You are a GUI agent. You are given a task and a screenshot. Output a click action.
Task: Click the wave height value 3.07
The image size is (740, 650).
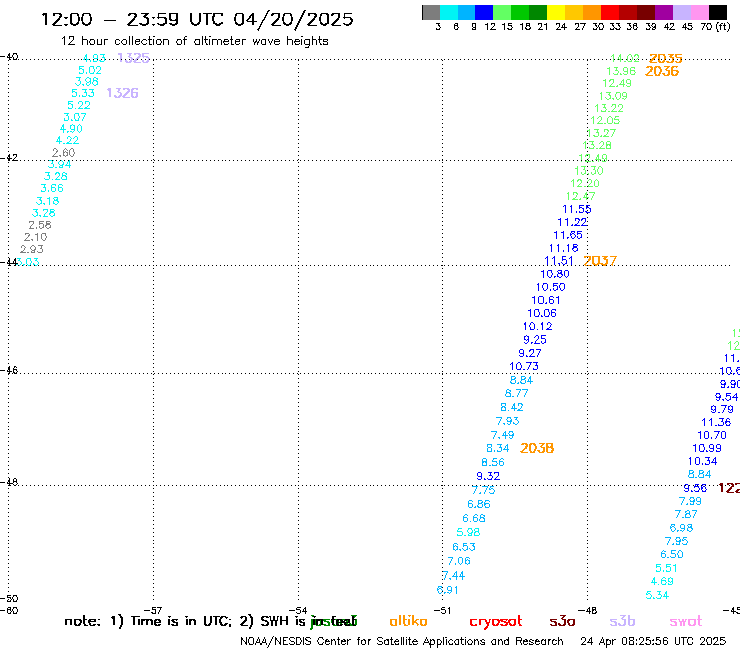click(75, 118)
